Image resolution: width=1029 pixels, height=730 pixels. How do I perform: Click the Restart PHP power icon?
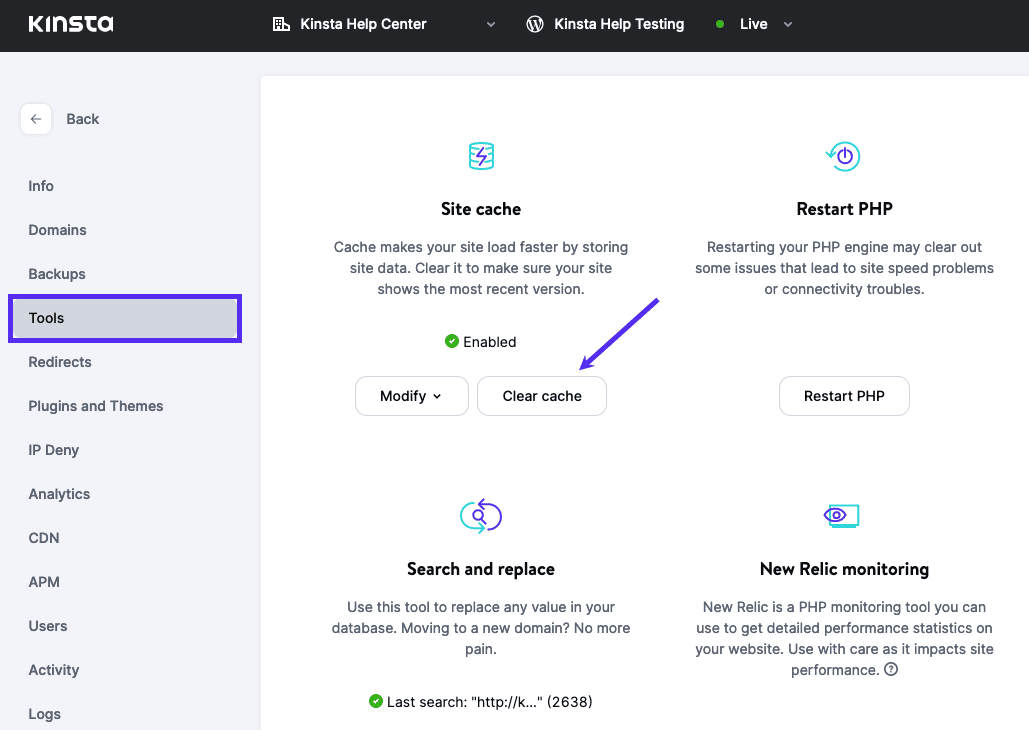click(x=844, y=156)
